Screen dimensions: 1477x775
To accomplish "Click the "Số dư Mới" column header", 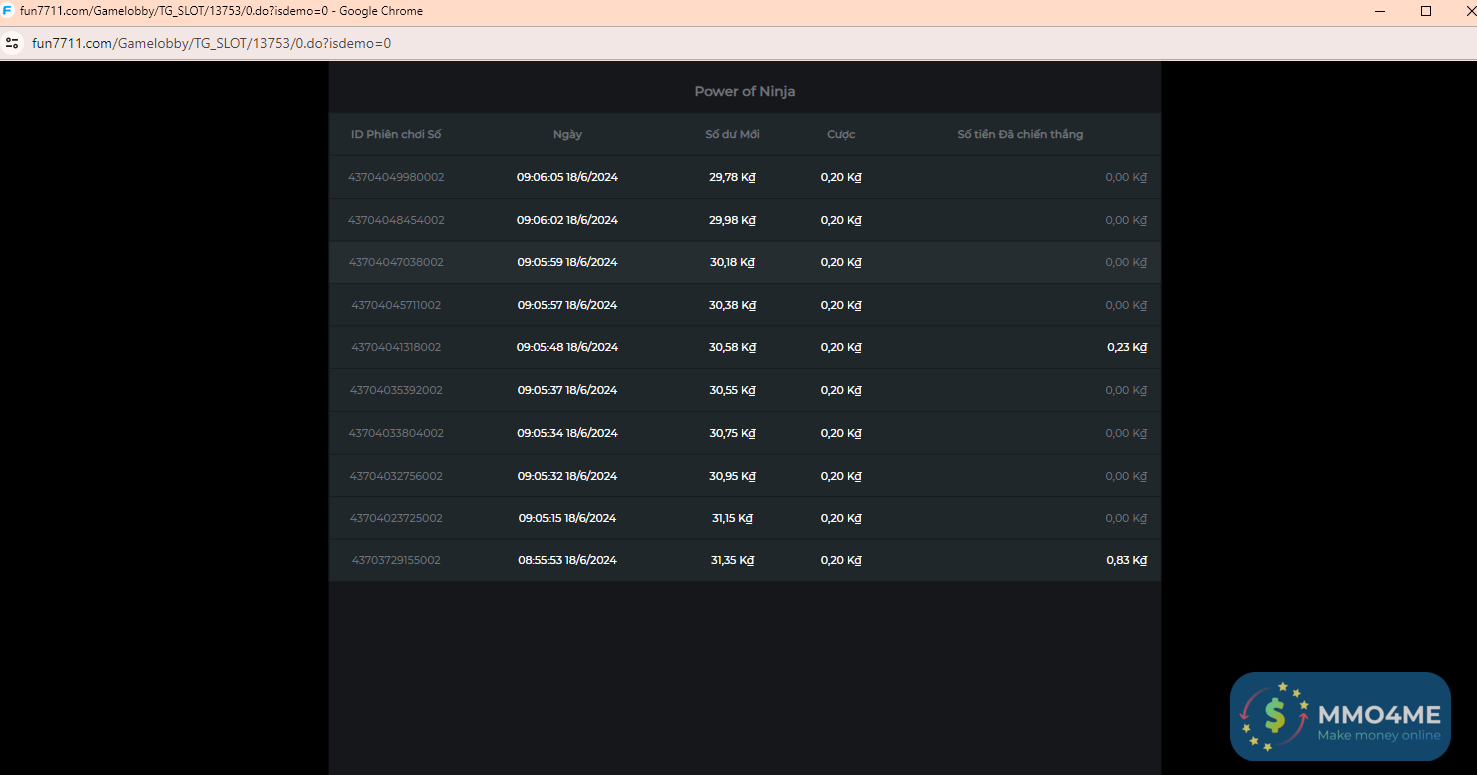I will [x=732, y=134].
